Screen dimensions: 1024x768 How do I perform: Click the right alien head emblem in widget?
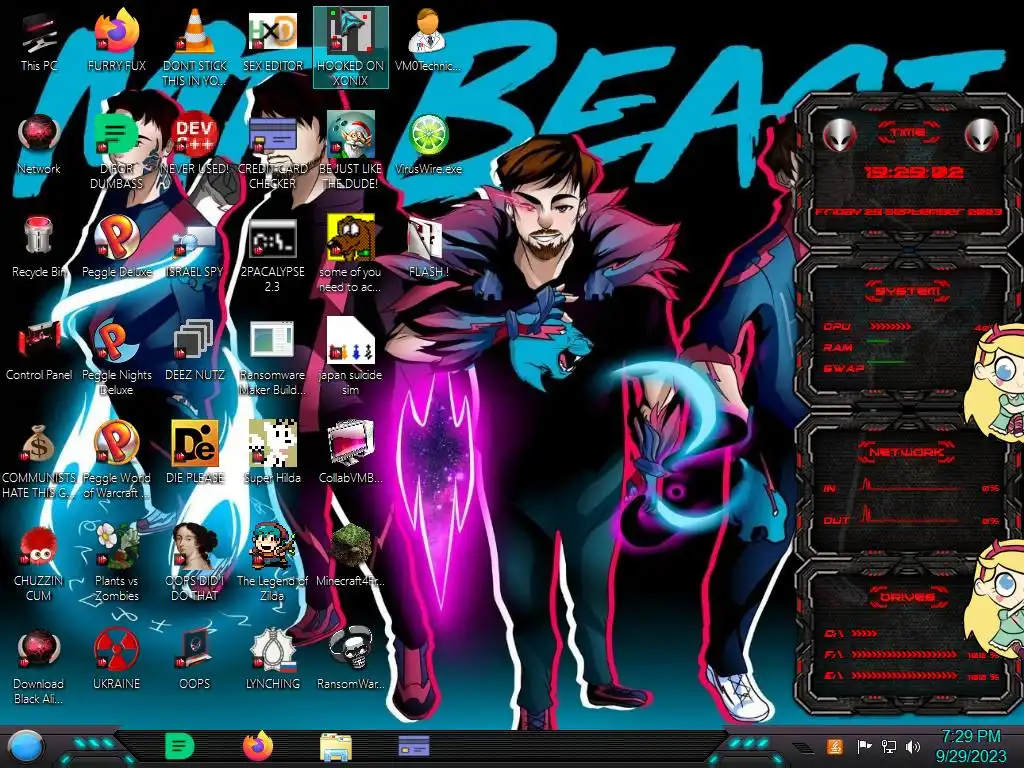click(x=982, y=136)
